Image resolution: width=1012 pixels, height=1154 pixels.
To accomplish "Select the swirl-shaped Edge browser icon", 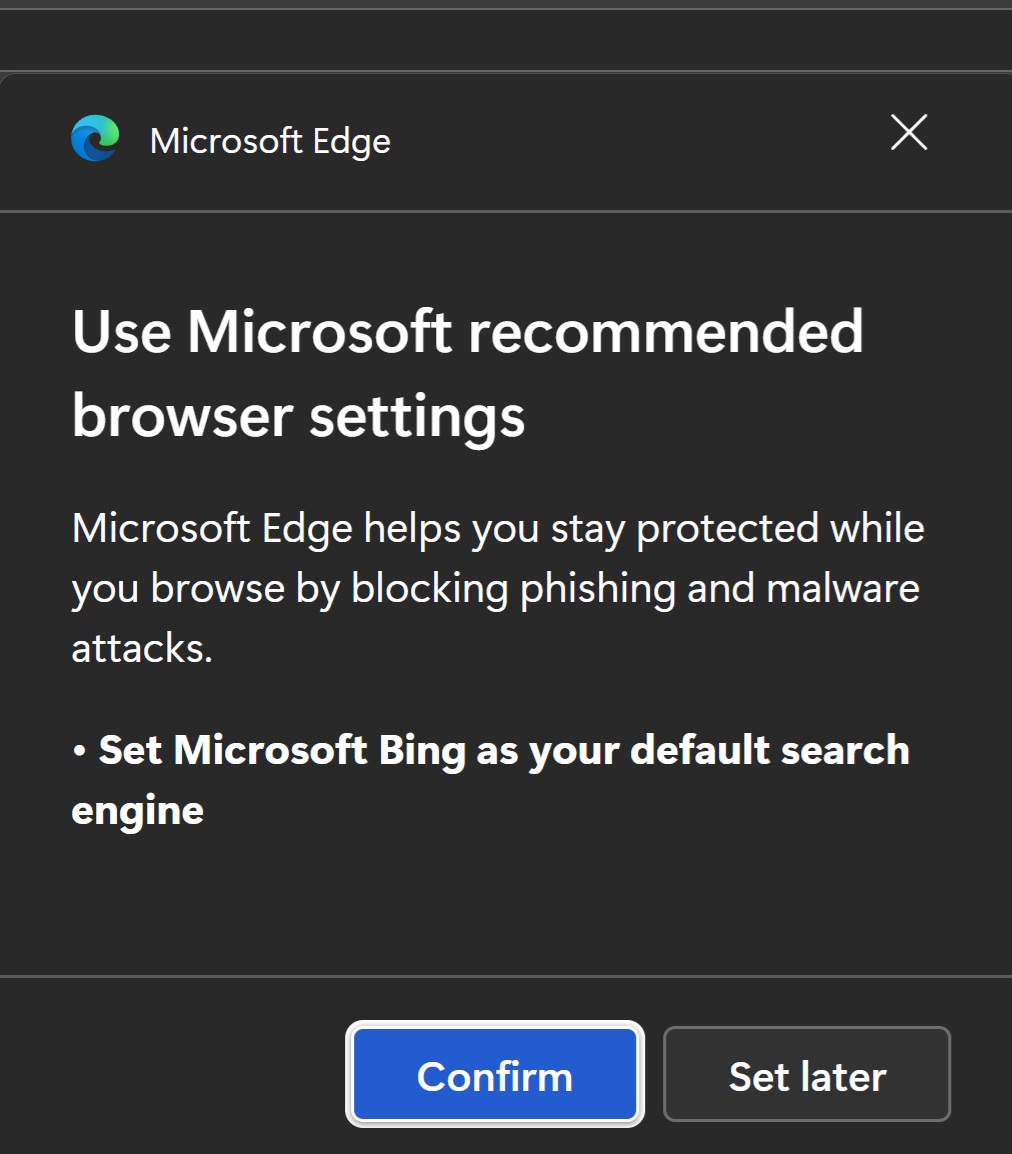I will click(x=95, y=140).
